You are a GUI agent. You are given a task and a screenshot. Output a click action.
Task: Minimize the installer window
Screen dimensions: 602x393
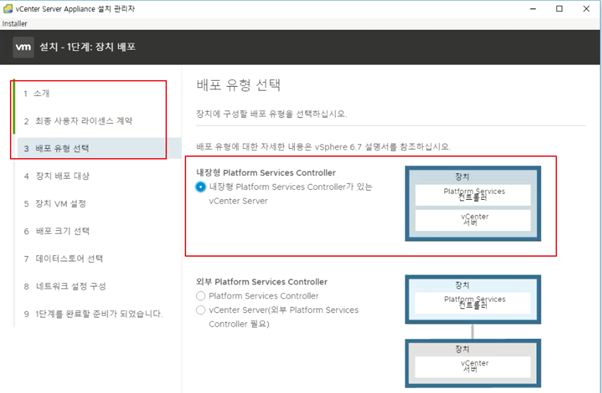tap(533, 9)
